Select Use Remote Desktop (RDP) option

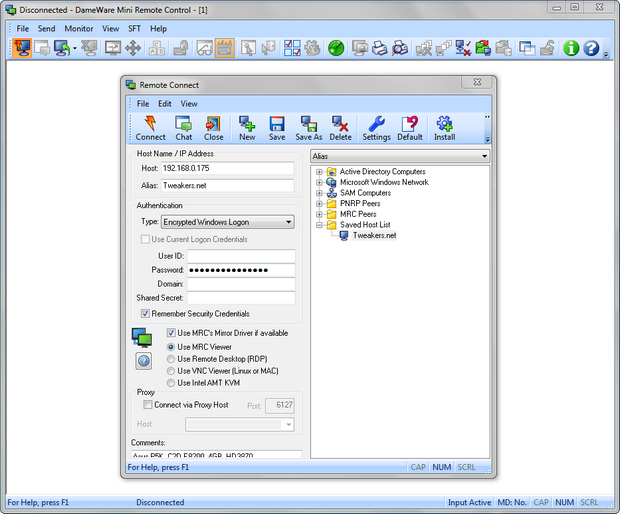tap(171, 359)
